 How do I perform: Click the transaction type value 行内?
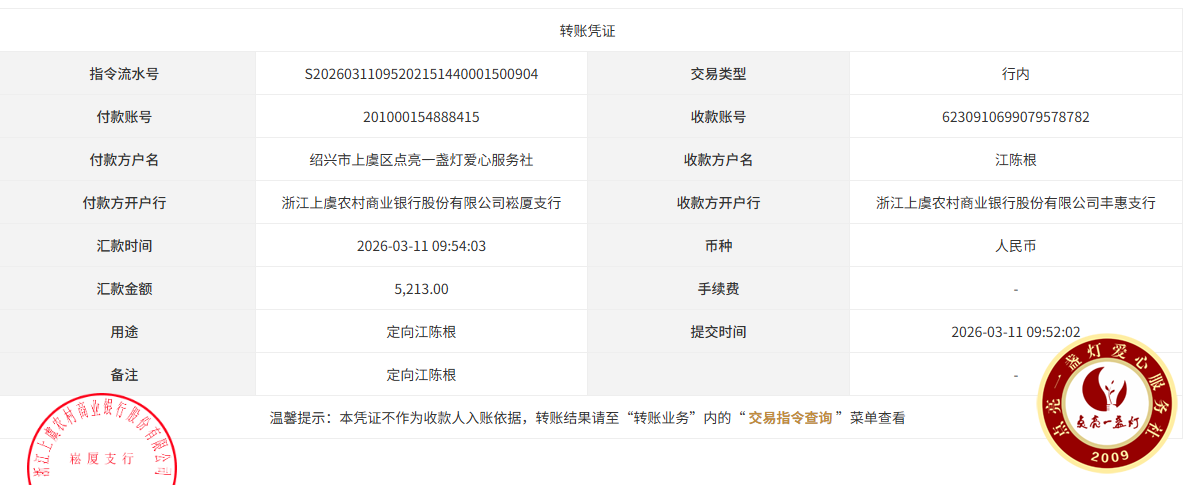pyautogui.click(x=1015, y=74)
